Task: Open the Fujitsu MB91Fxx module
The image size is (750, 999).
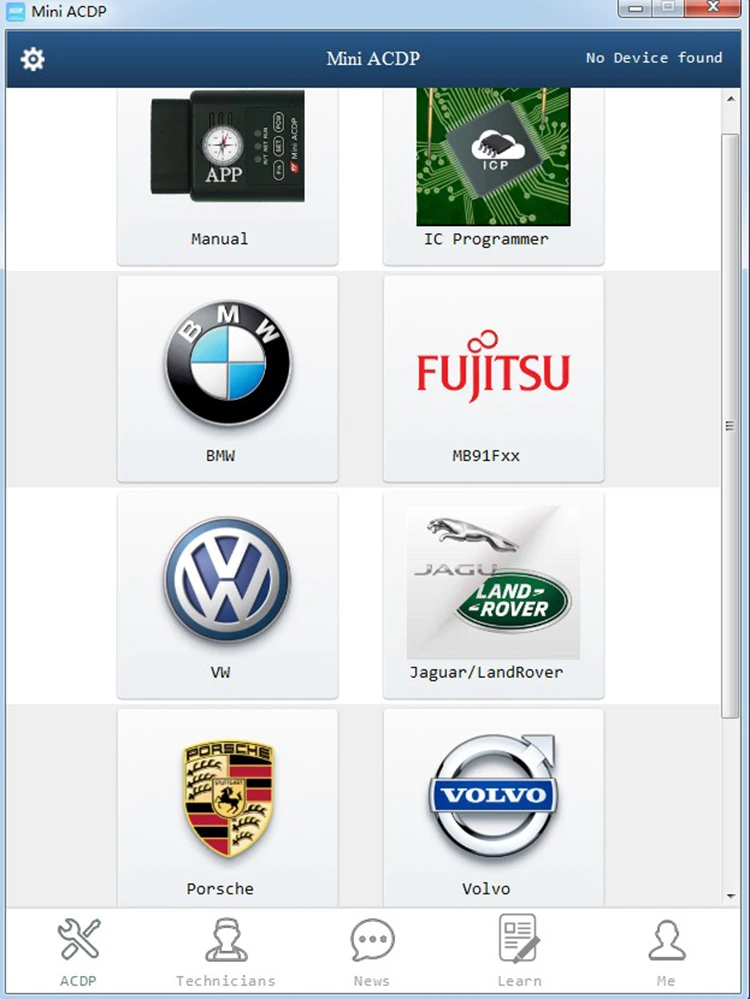Action: coord(493,379)
